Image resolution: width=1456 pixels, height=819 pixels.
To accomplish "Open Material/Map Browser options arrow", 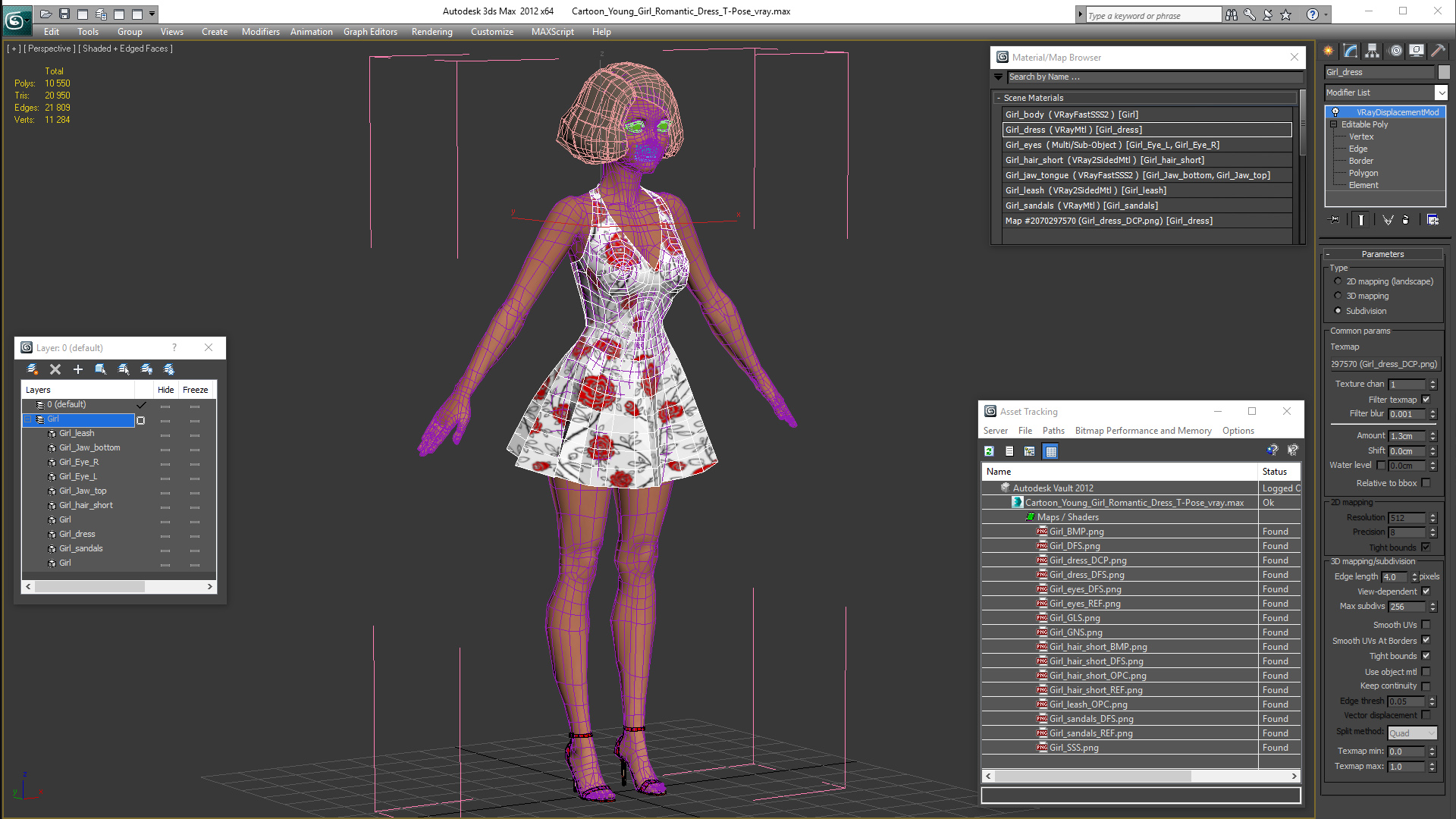I will (x=998, y=77).
